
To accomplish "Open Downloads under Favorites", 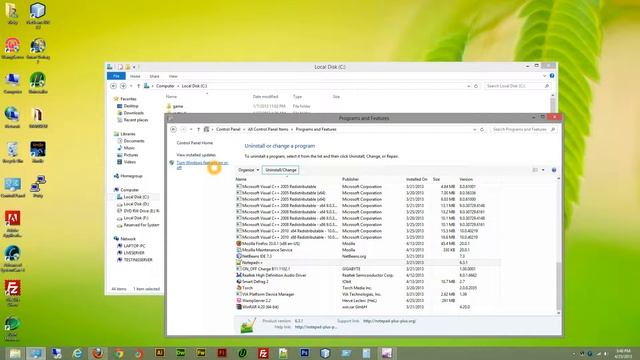I will point(133,113).
